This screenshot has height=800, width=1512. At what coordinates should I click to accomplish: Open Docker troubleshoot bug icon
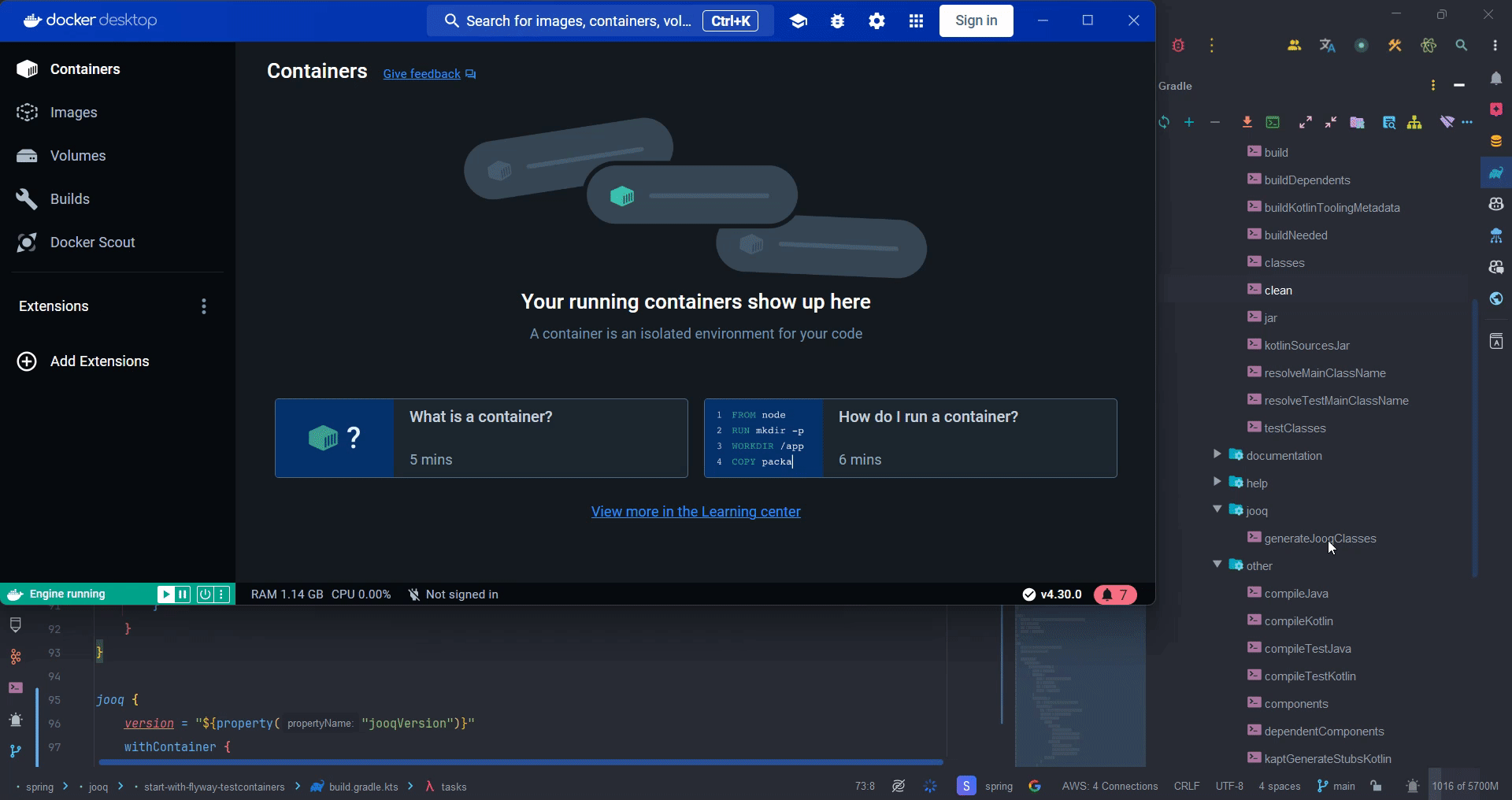tap(838, 21)
